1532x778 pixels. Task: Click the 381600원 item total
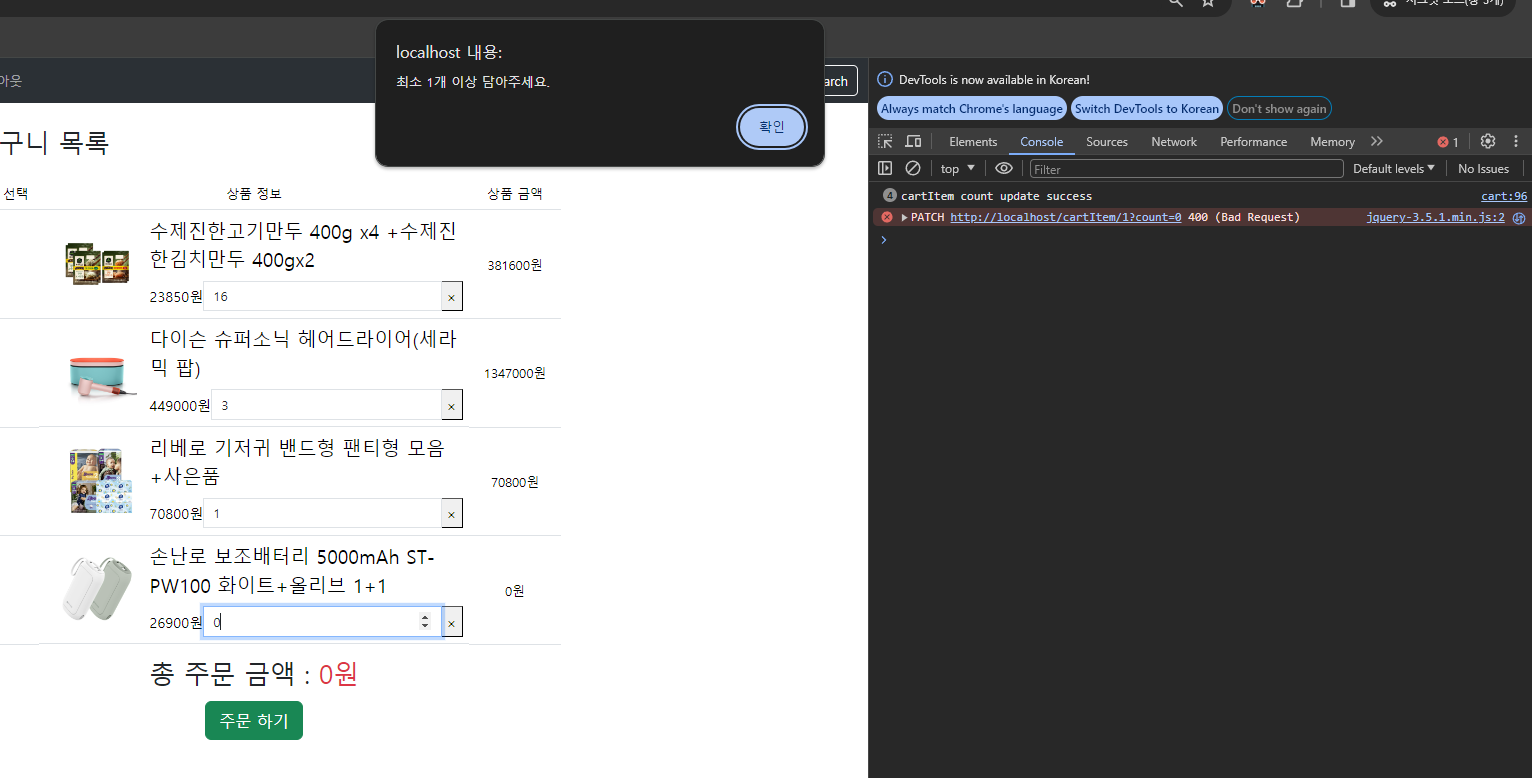point(514,265)
